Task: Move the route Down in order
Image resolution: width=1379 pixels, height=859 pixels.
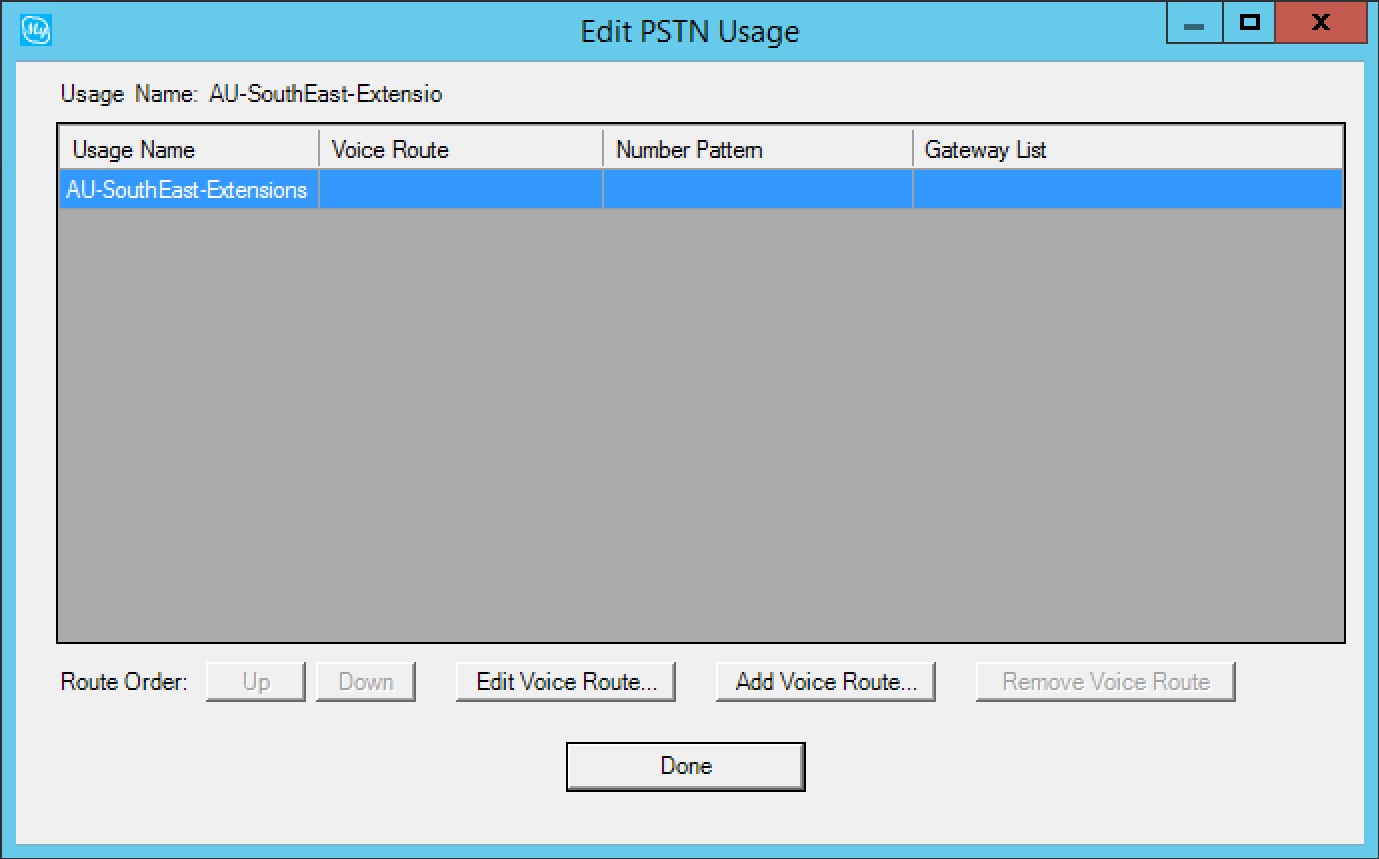Action: (366, 682)
